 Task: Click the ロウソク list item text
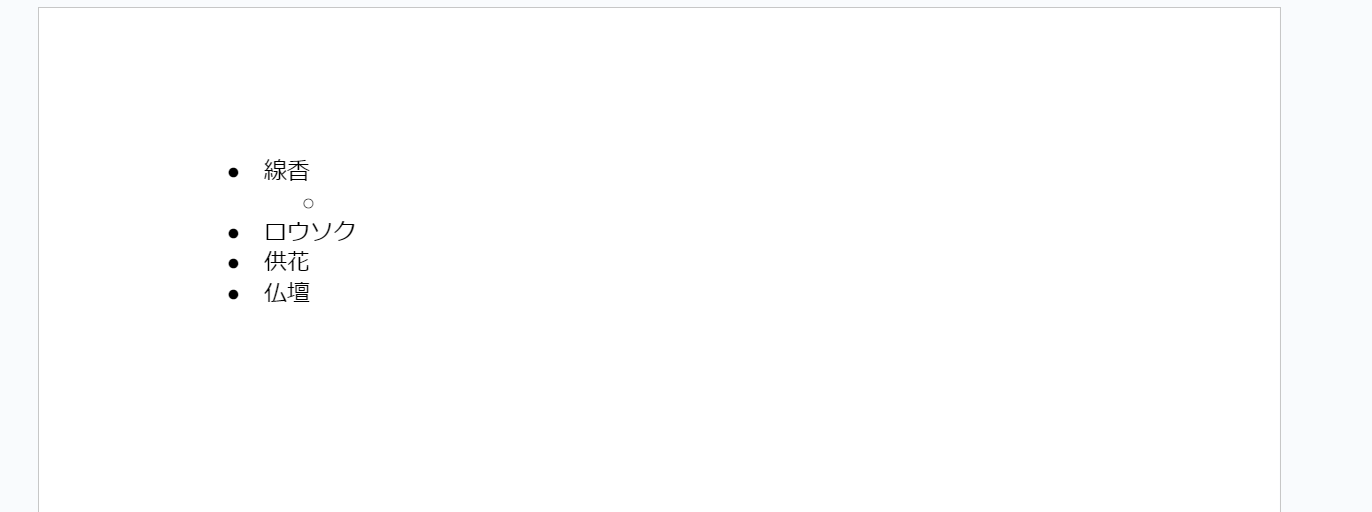pyautogui.click(x=310, y=232)
